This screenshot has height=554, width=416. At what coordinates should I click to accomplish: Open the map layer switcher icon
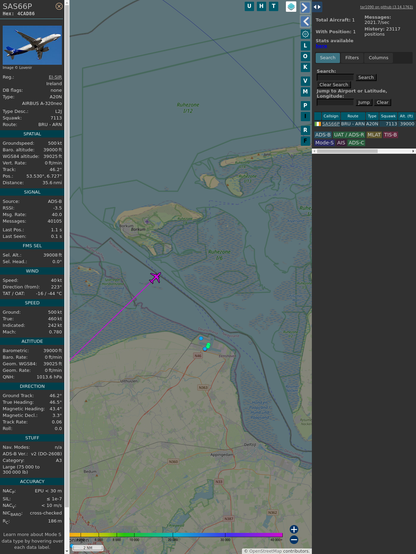coord(291,7)
